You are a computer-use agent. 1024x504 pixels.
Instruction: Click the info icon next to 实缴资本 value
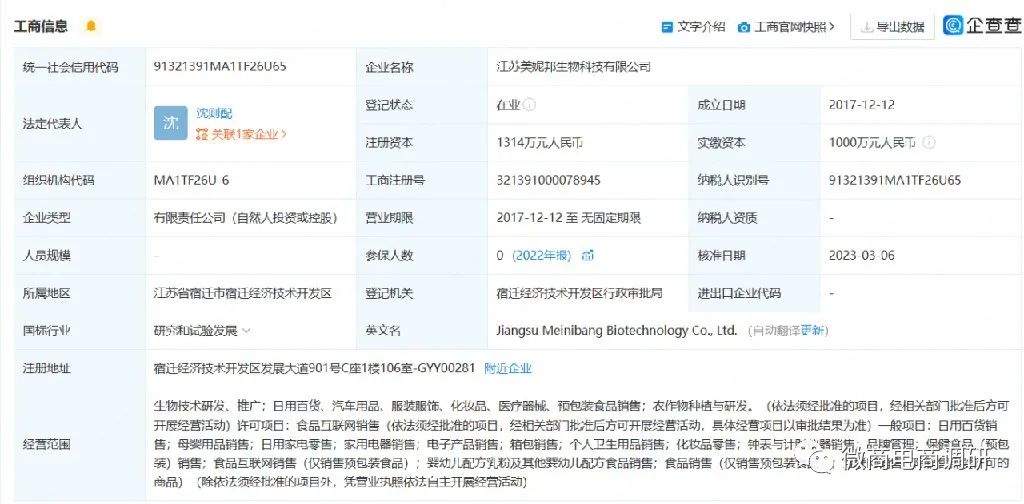(x=929, y=143)
